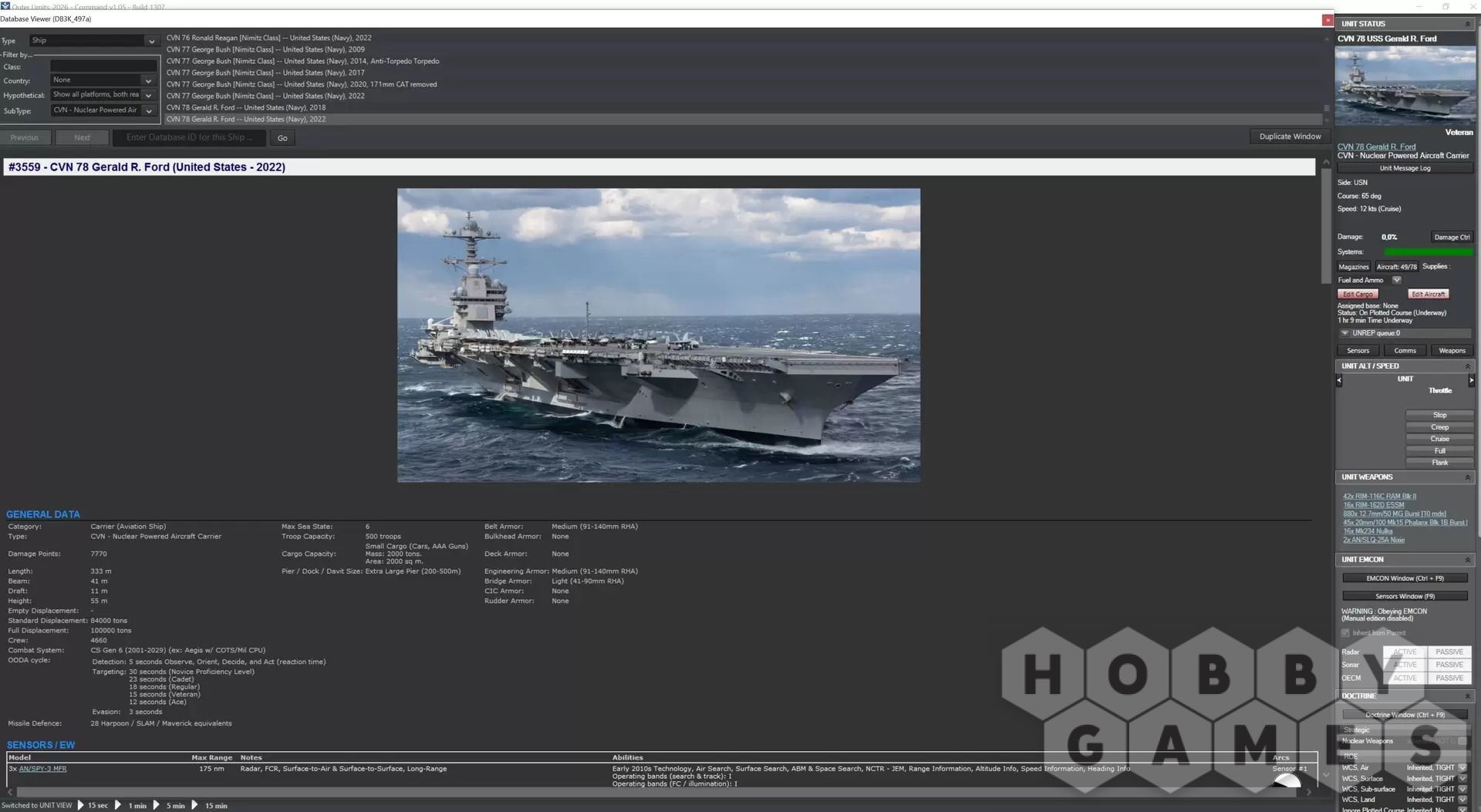Click the Edit Aircraft button
This screenshot has width=1481, height=812.
[x=1429, y=294]
